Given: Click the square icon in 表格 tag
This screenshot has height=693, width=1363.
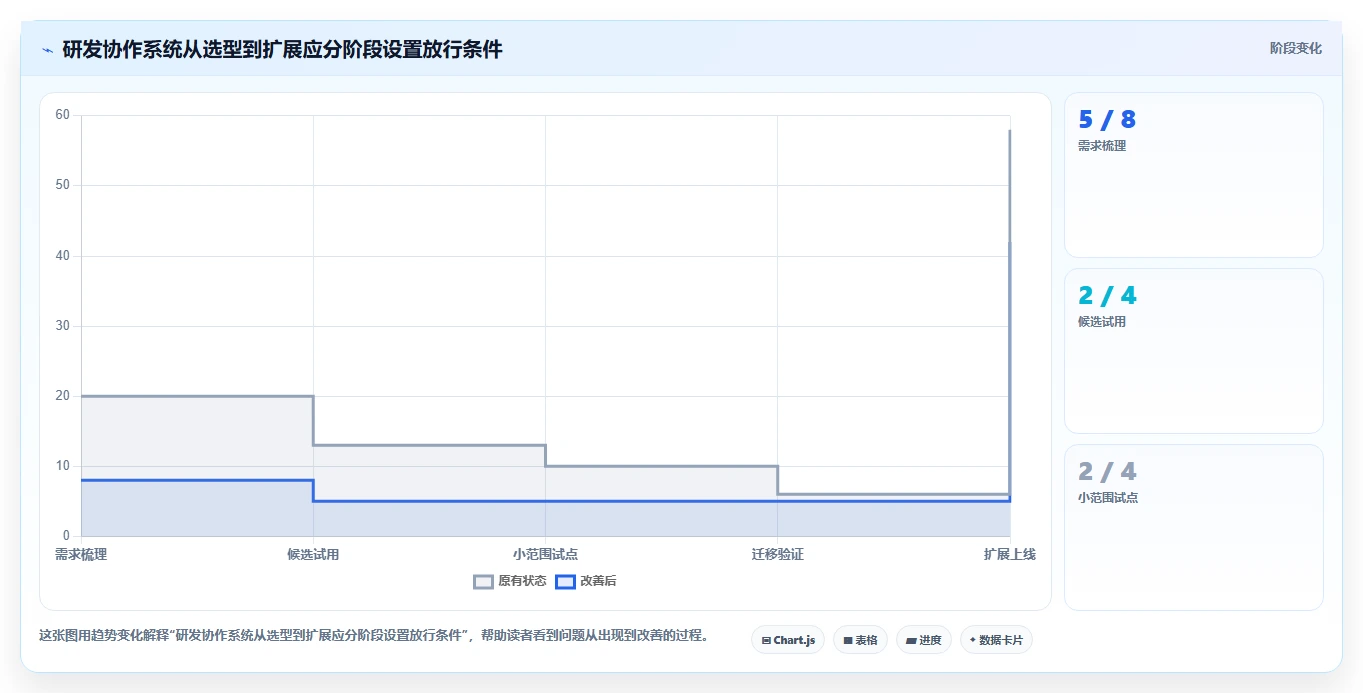Looking at the screenshot, I should 848,640.
